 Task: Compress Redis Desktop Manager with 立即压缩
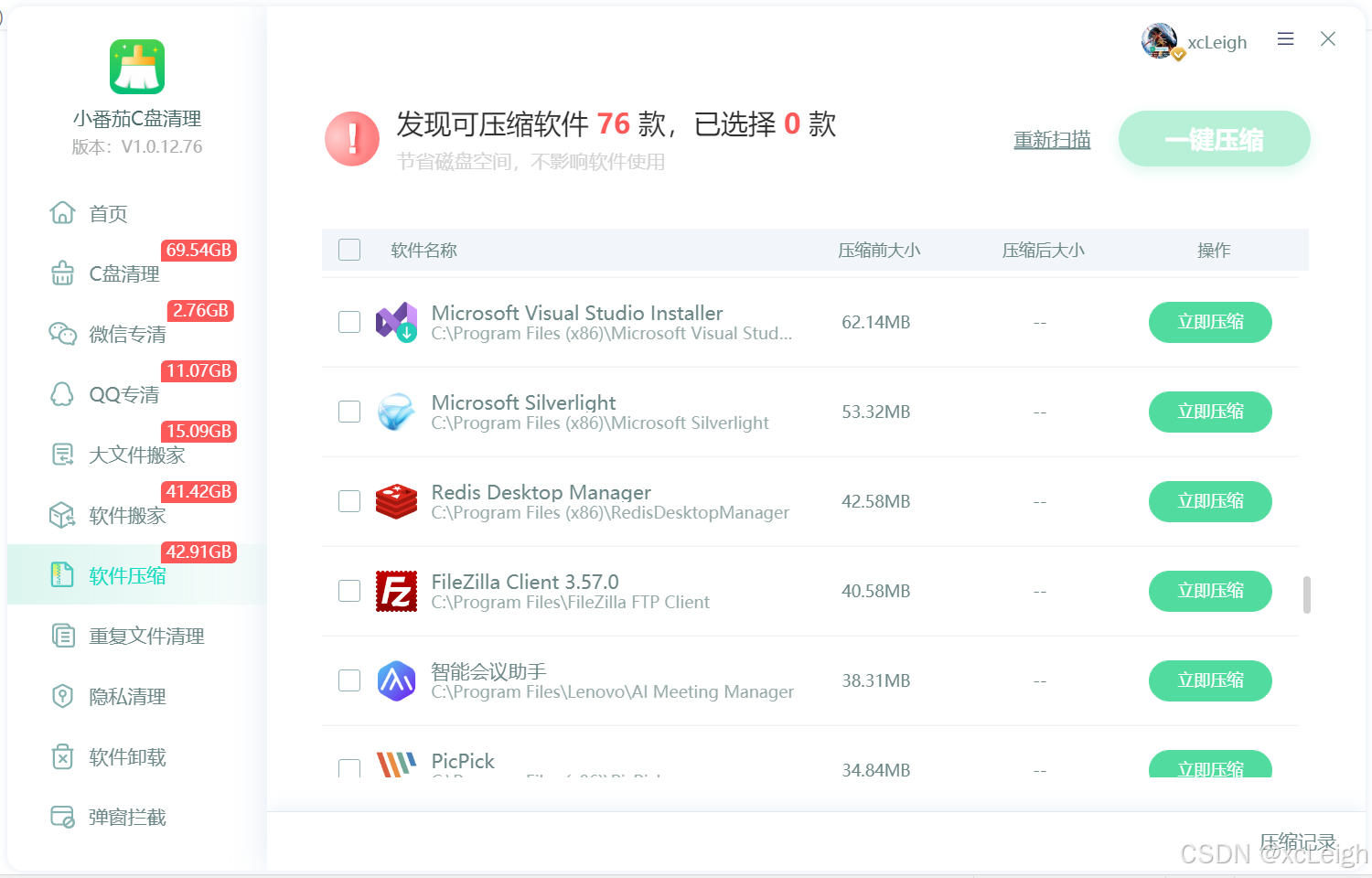pos(1210,501)
